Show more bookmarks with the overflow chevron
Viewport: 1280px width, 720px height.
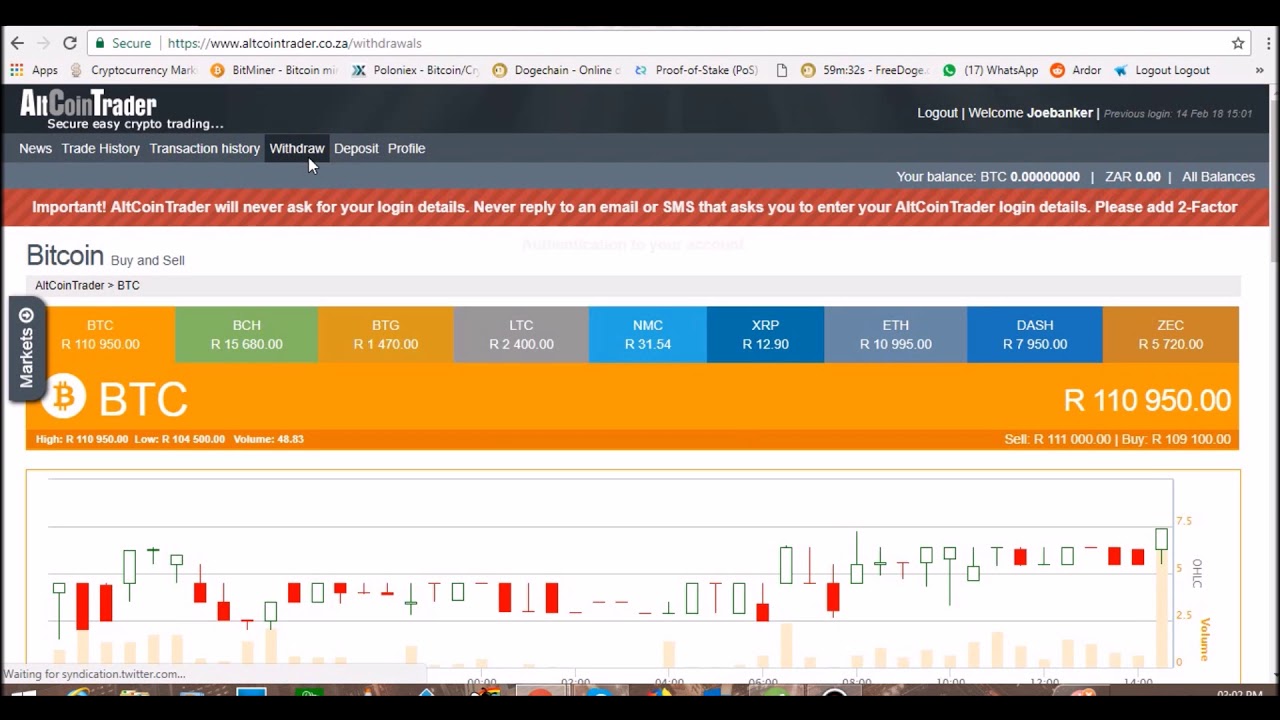1259,70
